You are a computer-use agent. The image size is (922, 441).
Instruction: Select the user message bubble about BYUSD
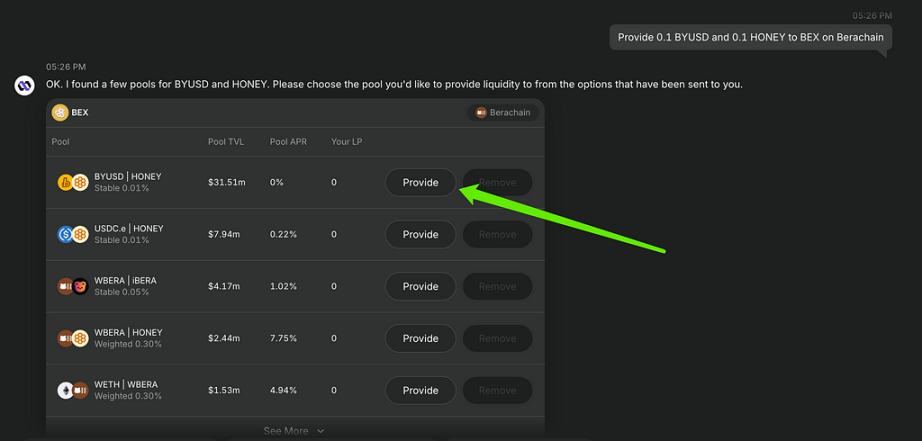click(751, 37)
